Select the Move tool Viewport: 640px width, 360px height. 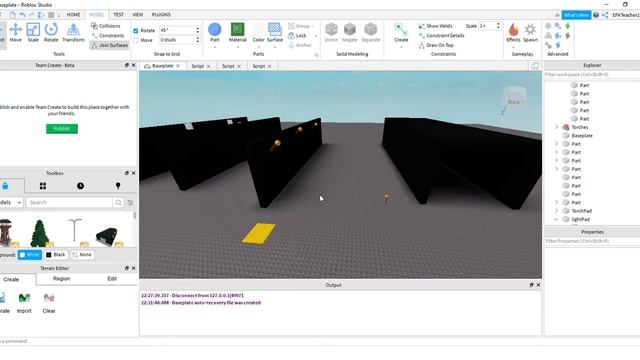tap(16, 32)
